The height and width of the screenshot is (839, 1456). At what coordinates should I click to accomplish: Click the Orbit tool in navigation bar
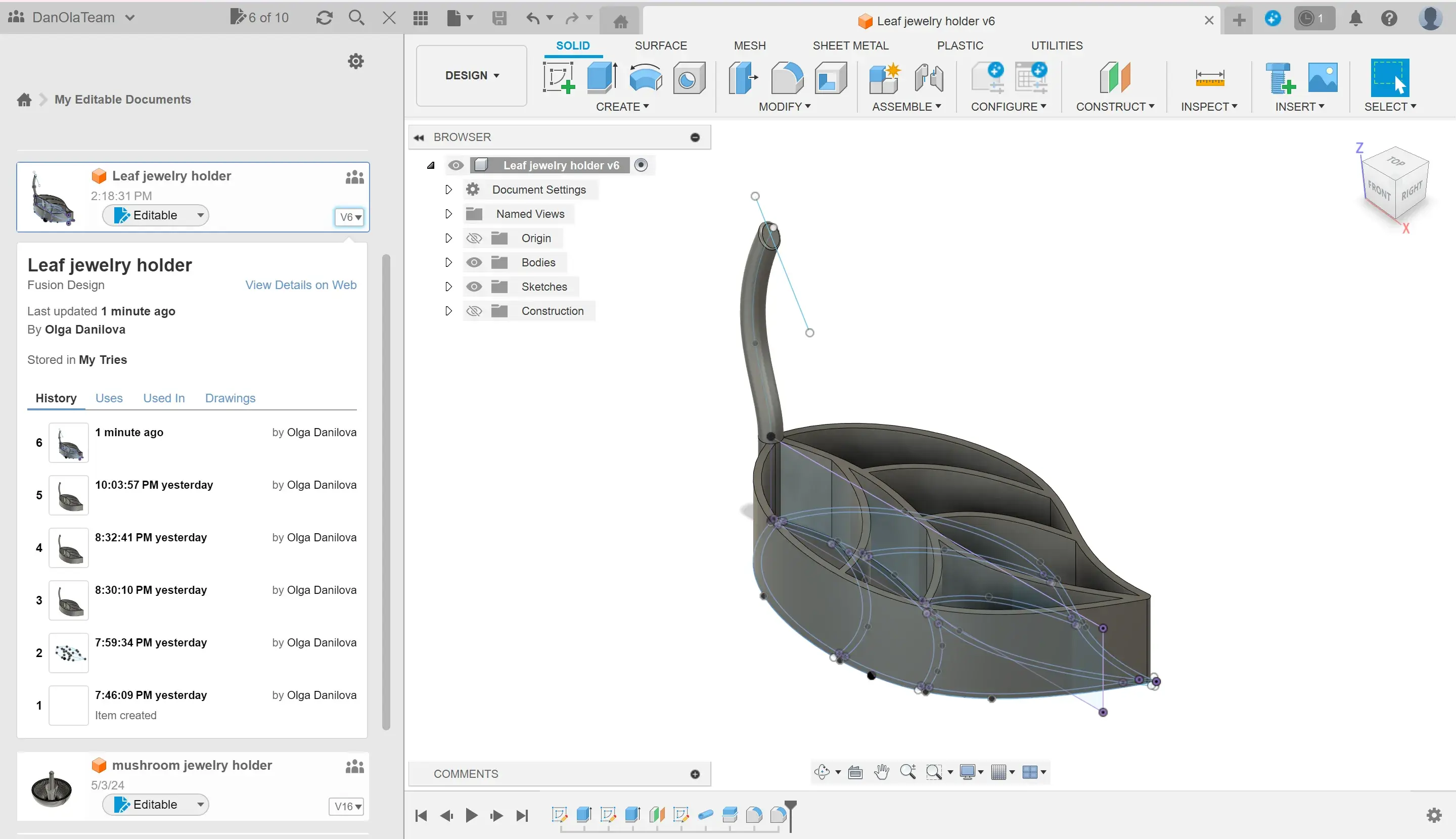[x=822, y=772]
